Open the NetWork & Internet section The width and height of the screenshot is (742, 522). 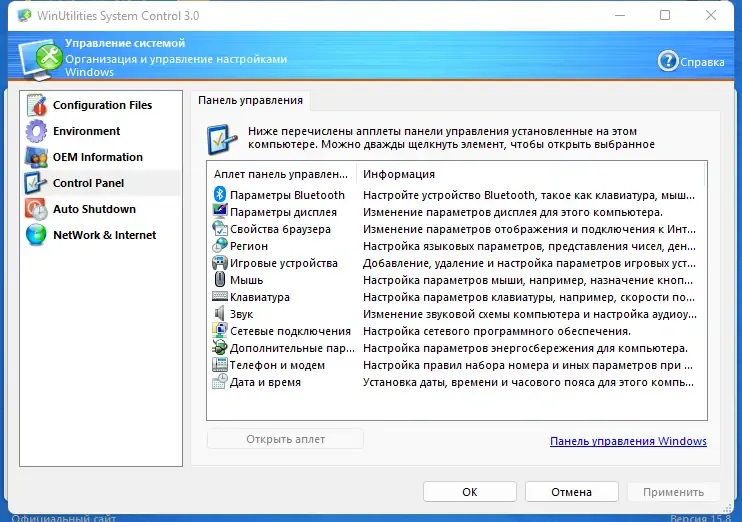[x=101, y=235]
